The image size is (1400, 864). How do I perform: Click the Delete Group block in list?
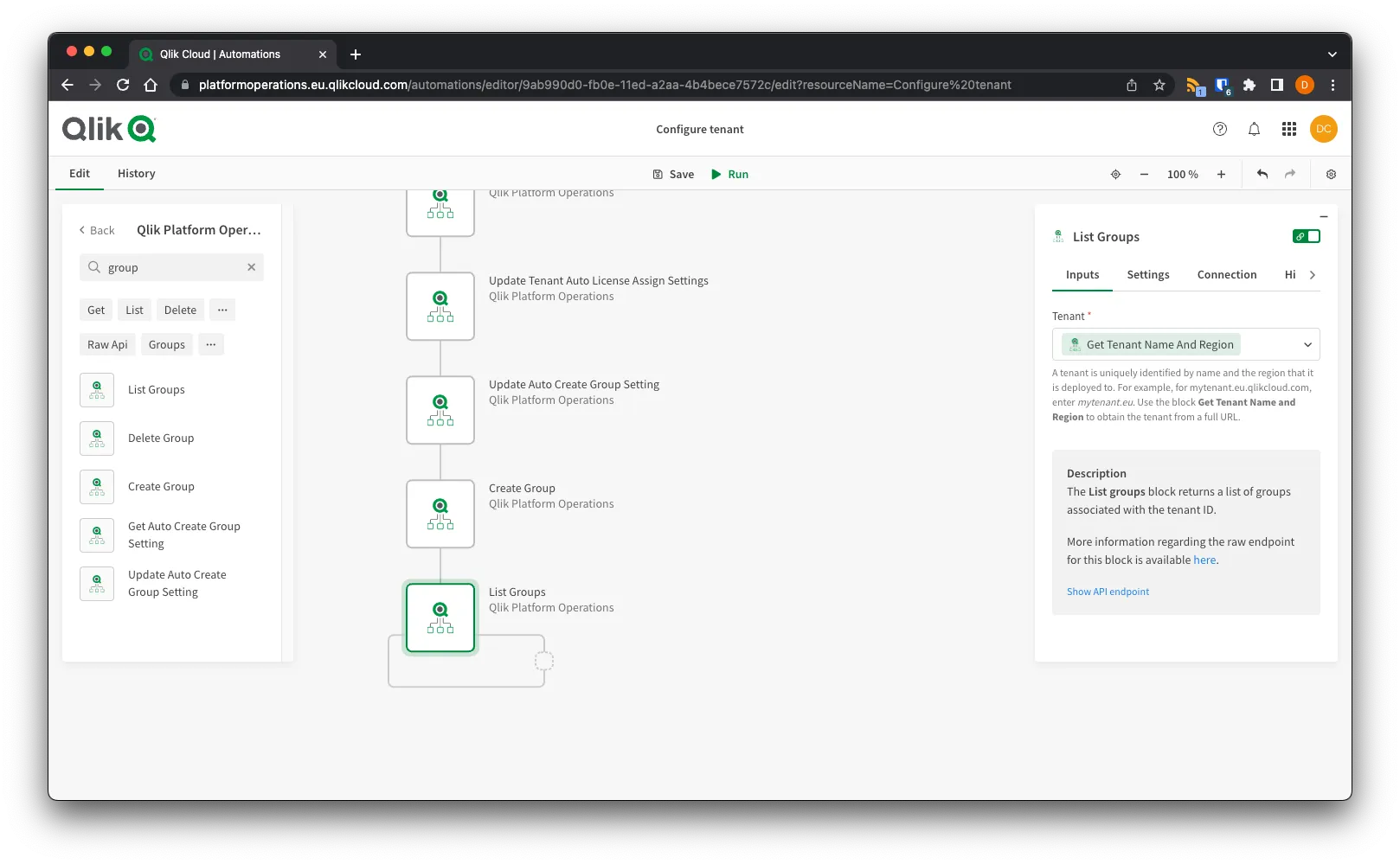(161, 438)
